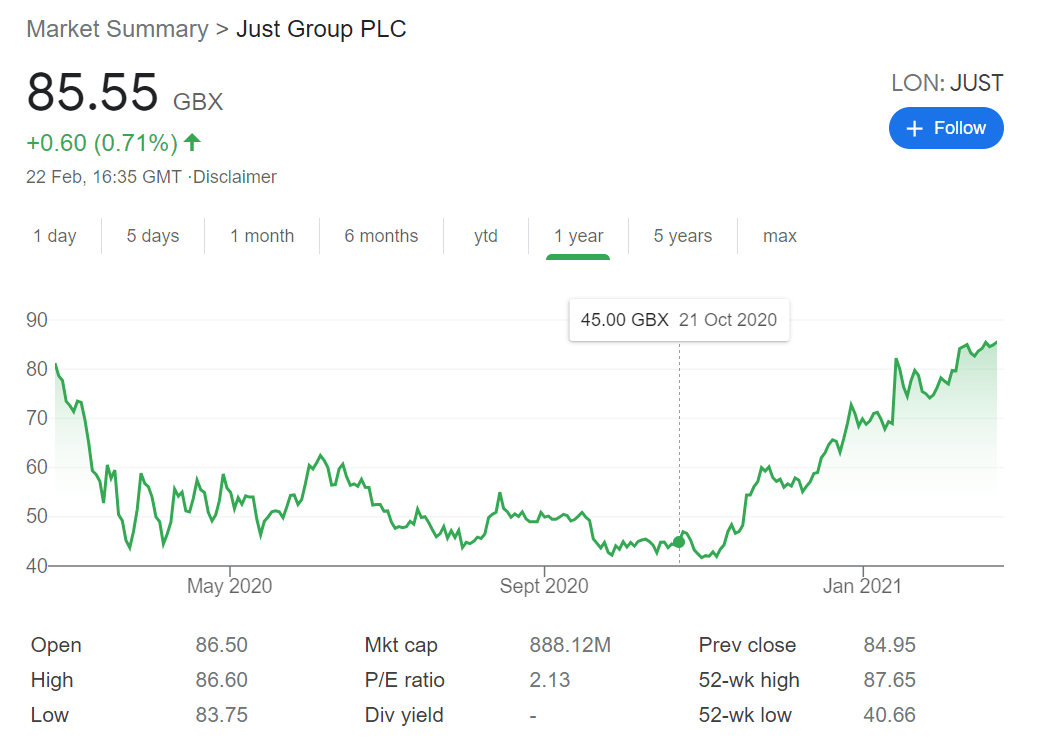Switch to the 5 years chart view
The height and width of the screenshot is (751, 1054).
(682, 236)
